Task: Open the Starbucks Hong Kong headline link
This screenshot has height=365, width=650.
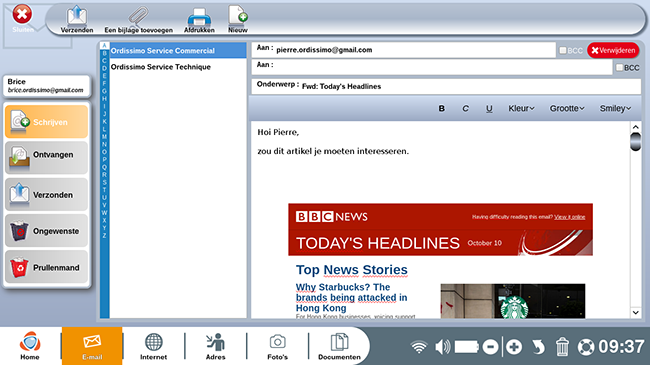Action: click(x=352, y=297)
